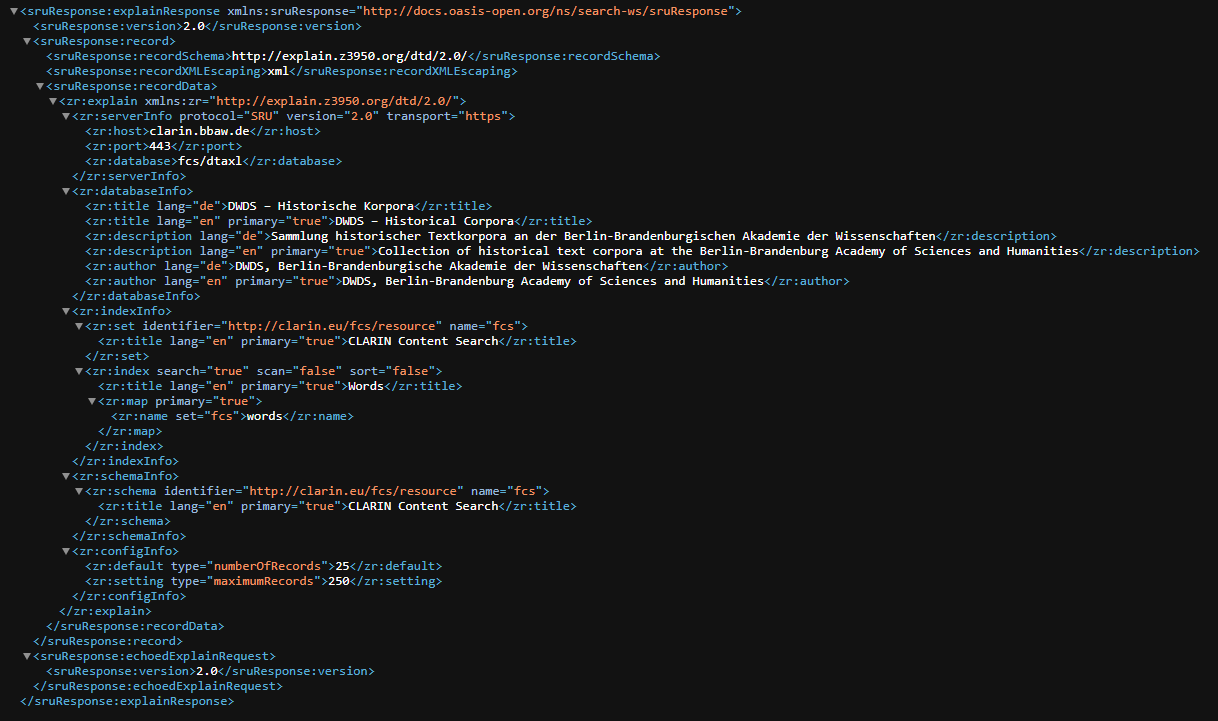Collapse the zr:map primary element
Viewport: 1218px width, 721px height.
coord(91,401)
